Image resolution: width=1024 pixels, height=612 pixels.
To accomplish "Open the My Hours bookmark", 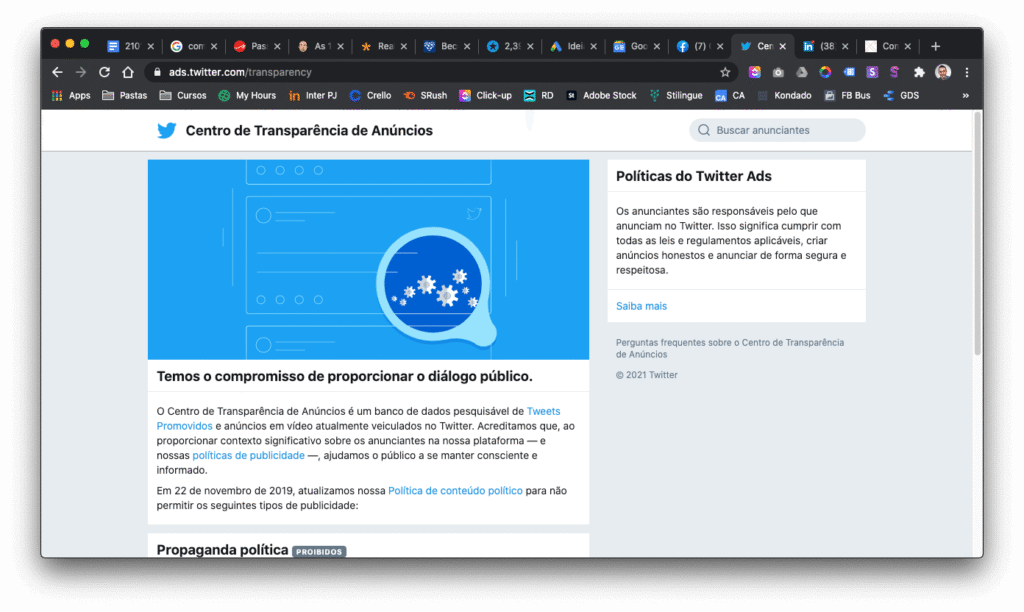I will click(x=247, y=95).
